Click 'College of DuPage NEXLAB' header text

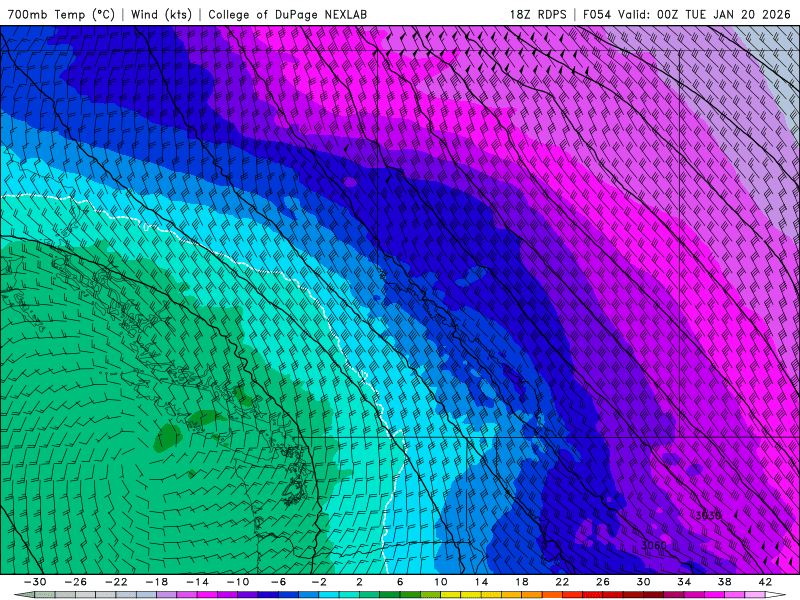click(x=287, y=14)
